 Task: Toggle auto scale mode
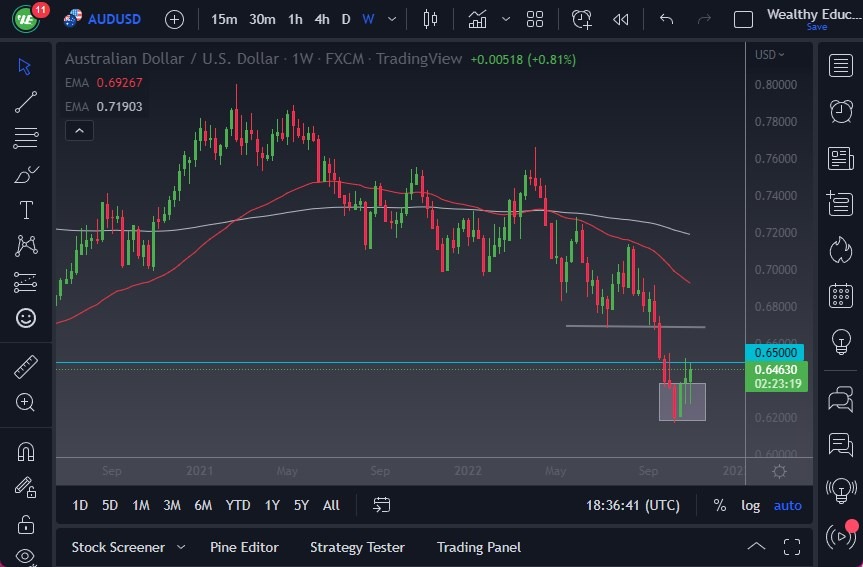point(787,505)
